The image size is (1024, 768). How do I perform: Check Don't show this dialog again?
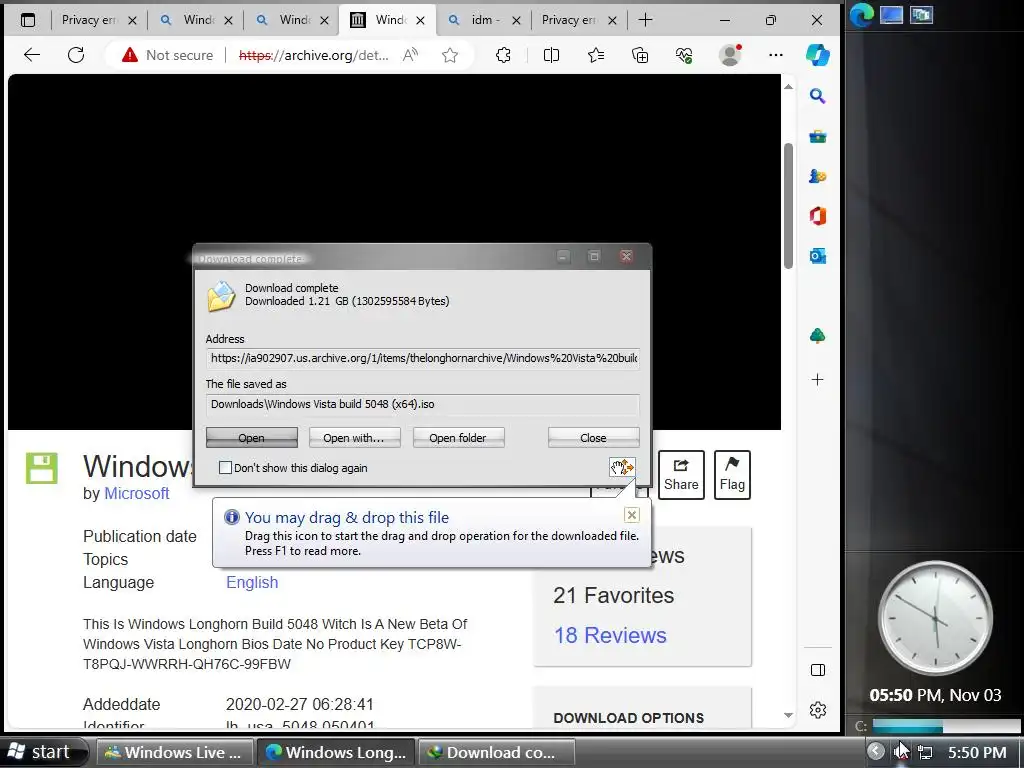click(x=225, y=468)
